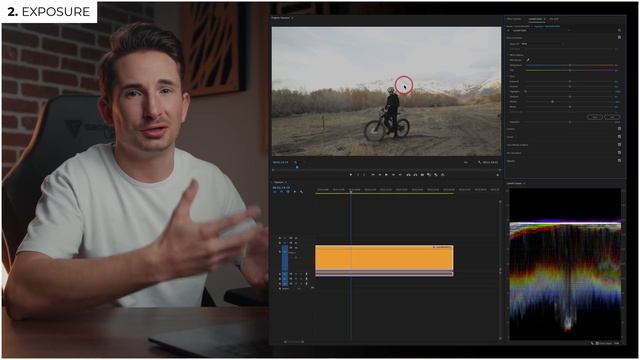The width and height of the screenshot is (640, 360).
Task: Add a marker from timeline toolbar
Action: [295, 191]
